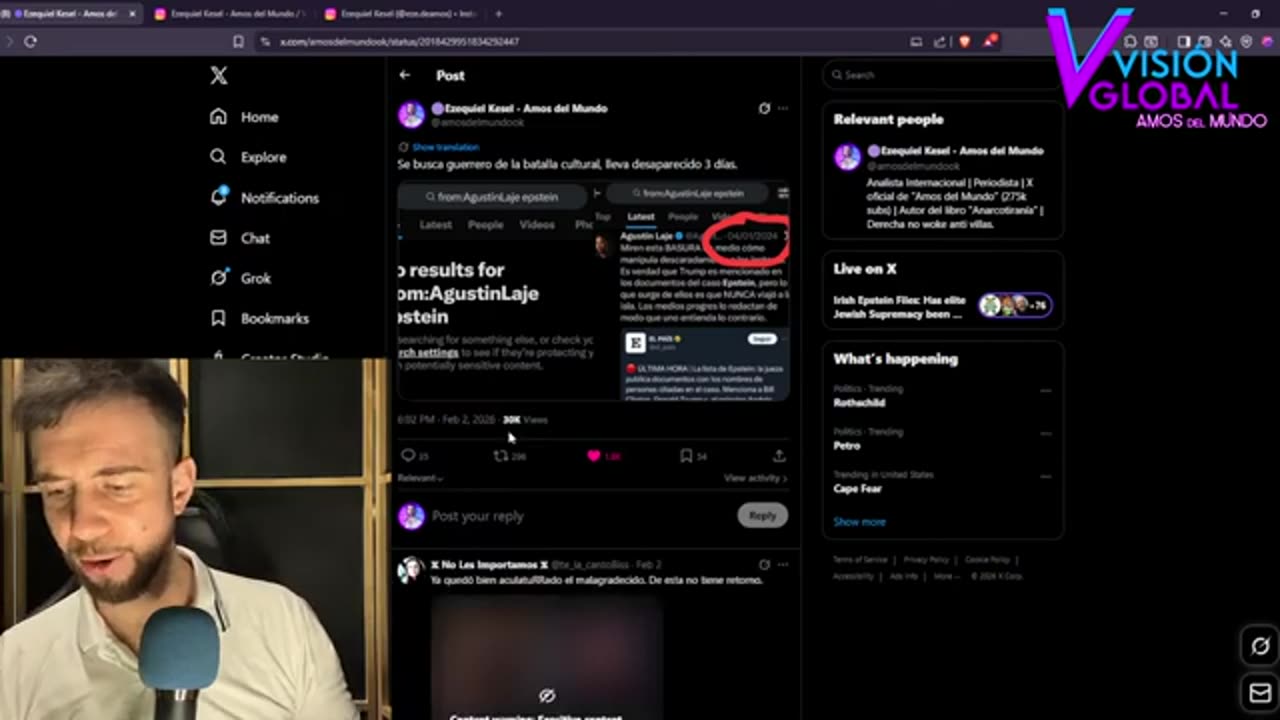1280x720 pixels.
Task: Click the post author's profile avatar
Action: pos(411,114)
